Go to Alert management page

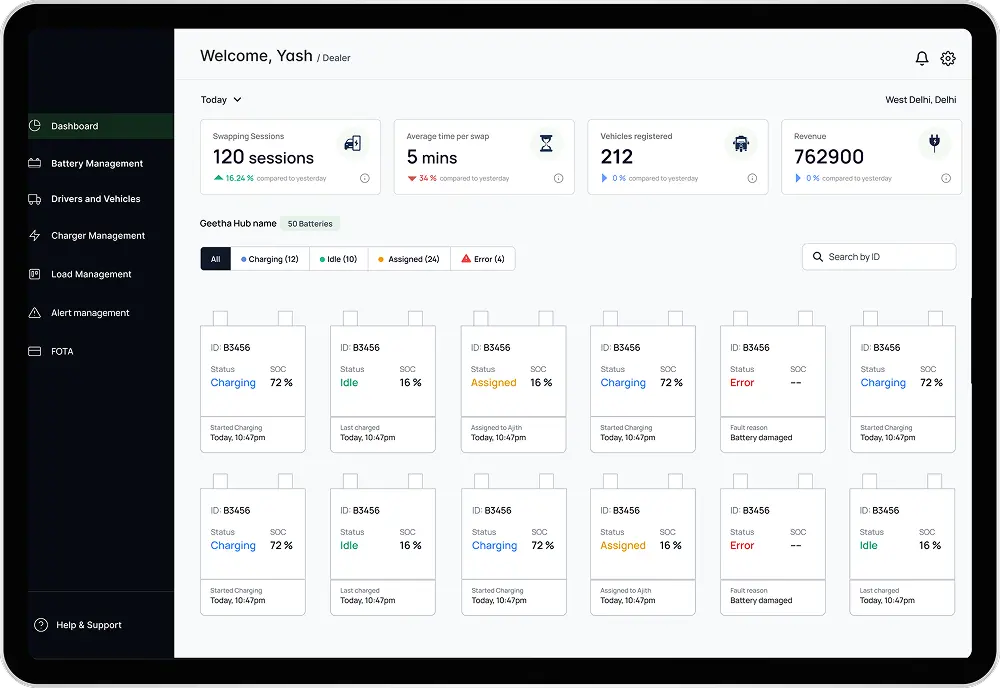point(90,313)
